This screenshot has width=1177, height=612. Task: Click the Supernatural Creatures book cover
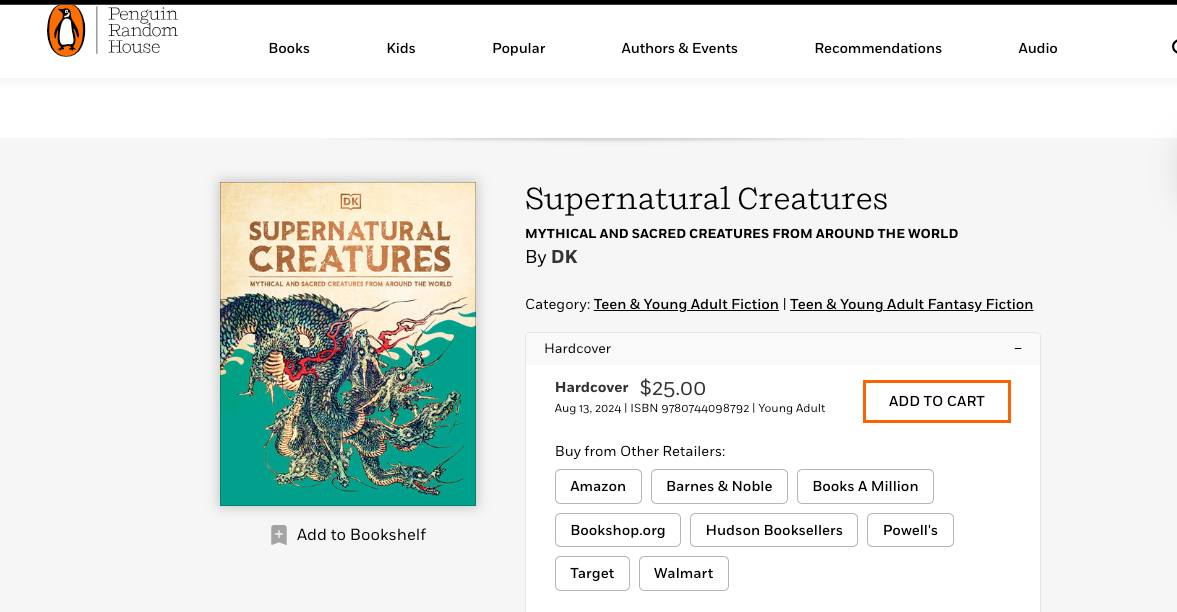pyautogui.click(x=348, y=344)
